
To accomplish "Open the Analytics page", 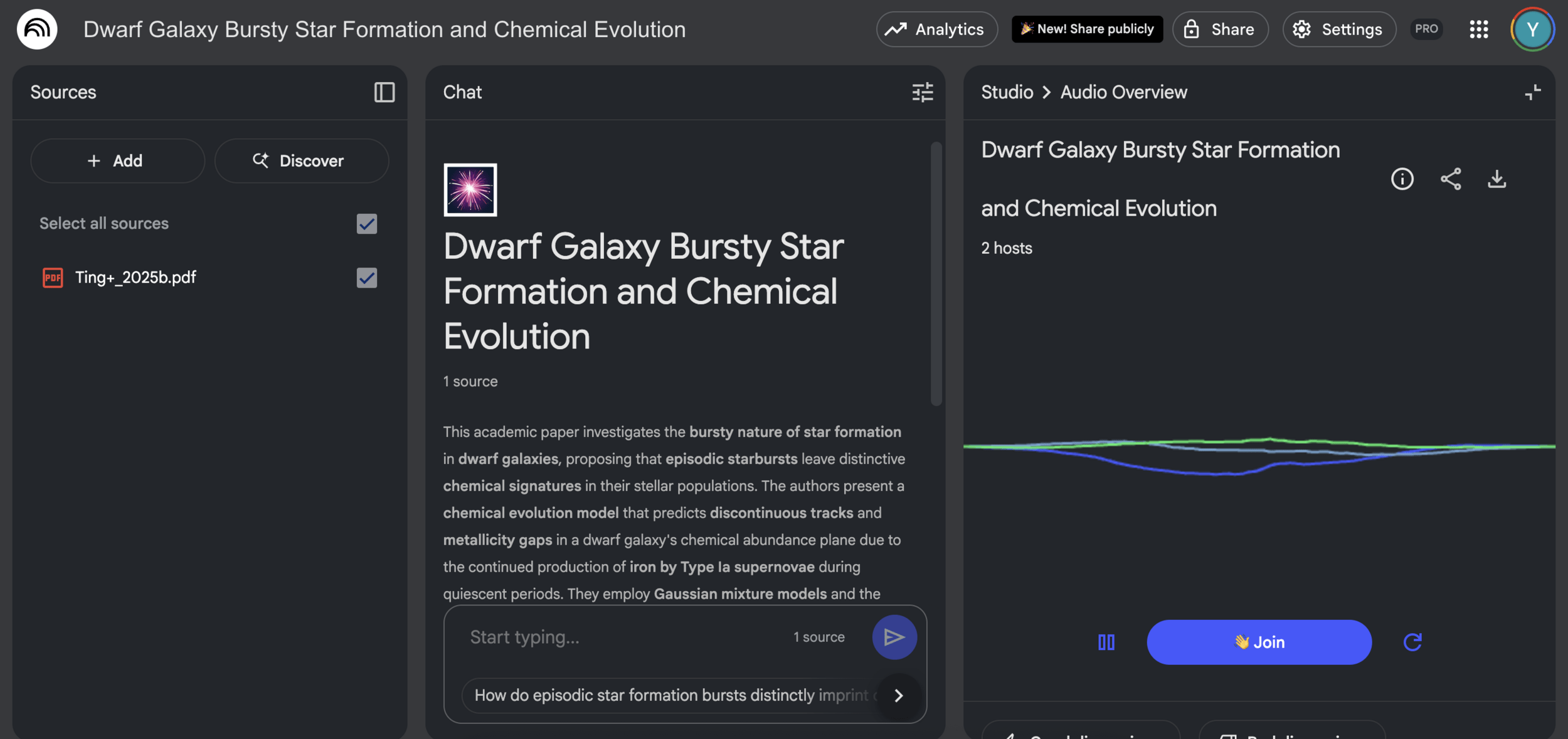I will tap(936, 29).
